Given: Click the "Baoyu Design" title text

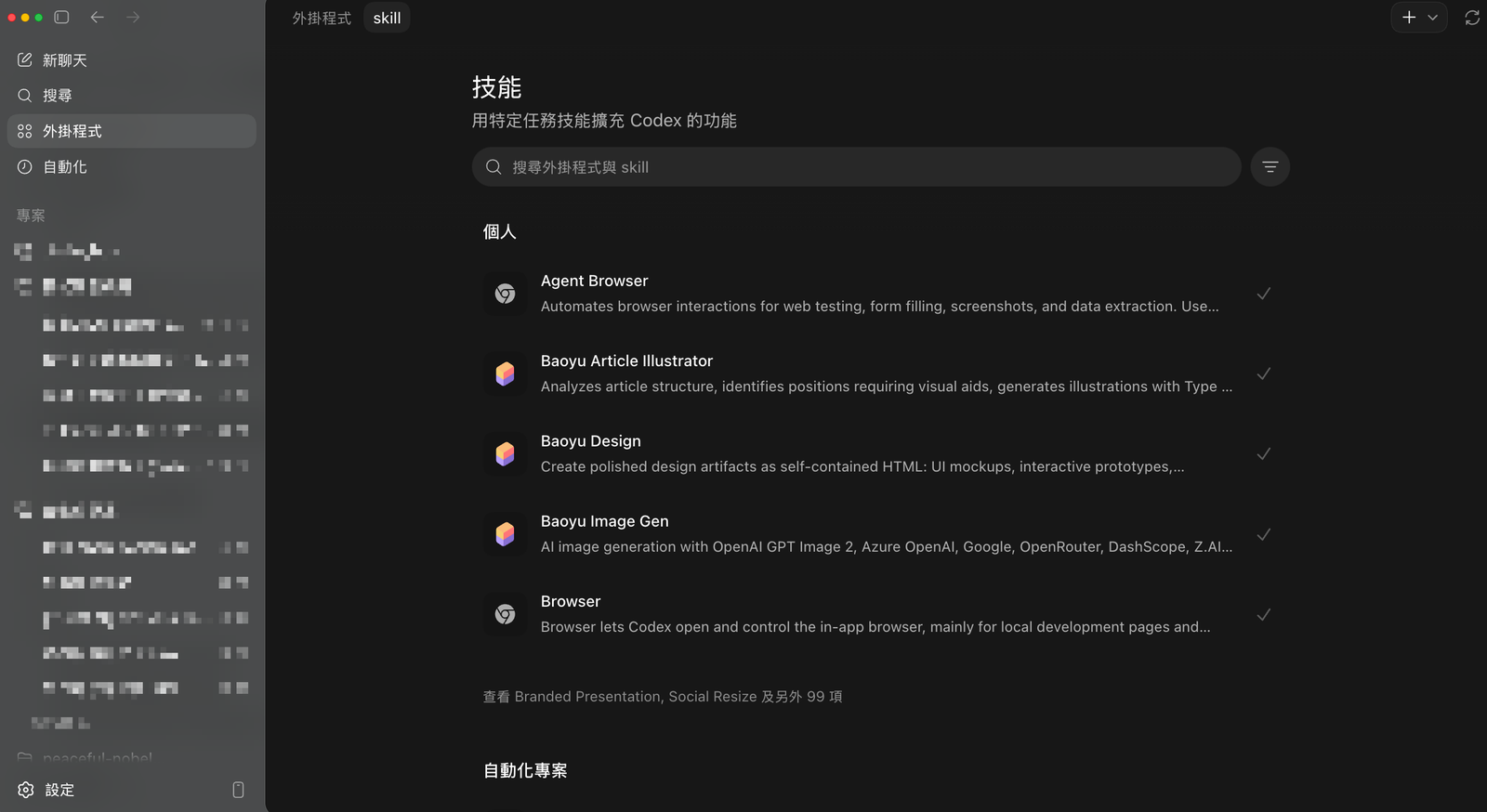Looking at the screenshot, I should point(591,441).
